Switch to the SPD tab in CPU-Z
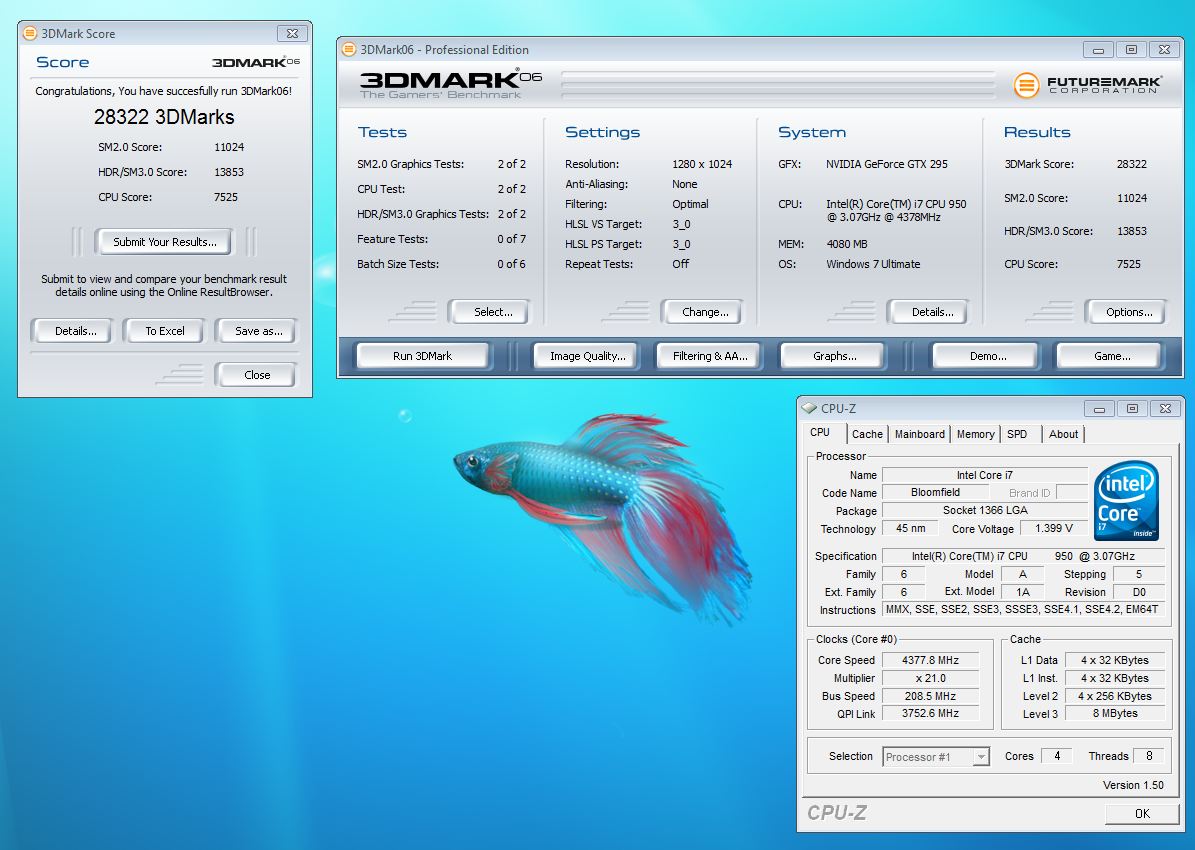The image size is (1195, 850). (x=1017, y=434)
